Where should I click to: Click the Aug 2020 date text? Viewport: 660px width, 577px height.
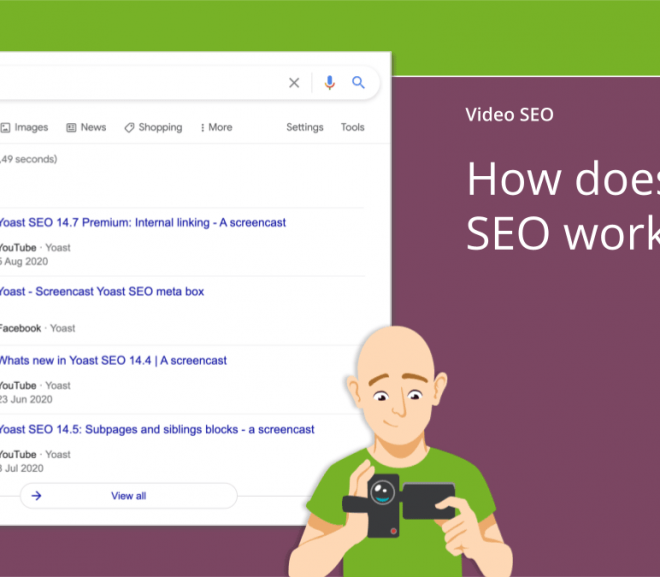tap(24, 261)
